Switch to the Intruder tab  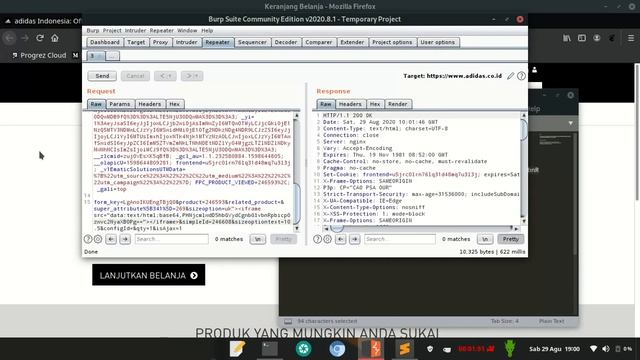pos(187,42)
